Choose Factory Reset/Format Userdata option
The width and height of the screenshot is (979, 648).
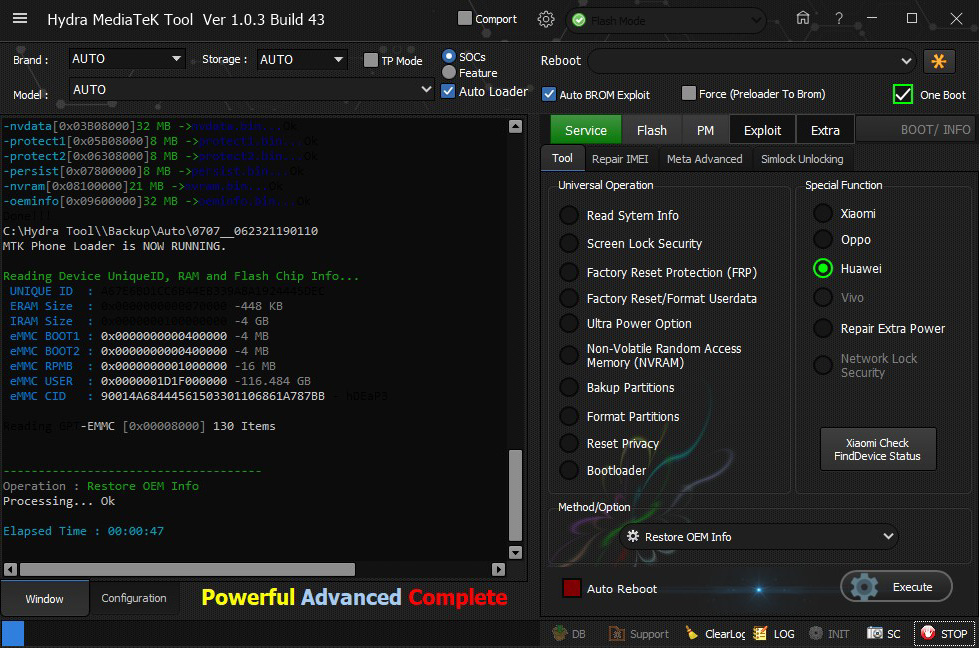569,298
